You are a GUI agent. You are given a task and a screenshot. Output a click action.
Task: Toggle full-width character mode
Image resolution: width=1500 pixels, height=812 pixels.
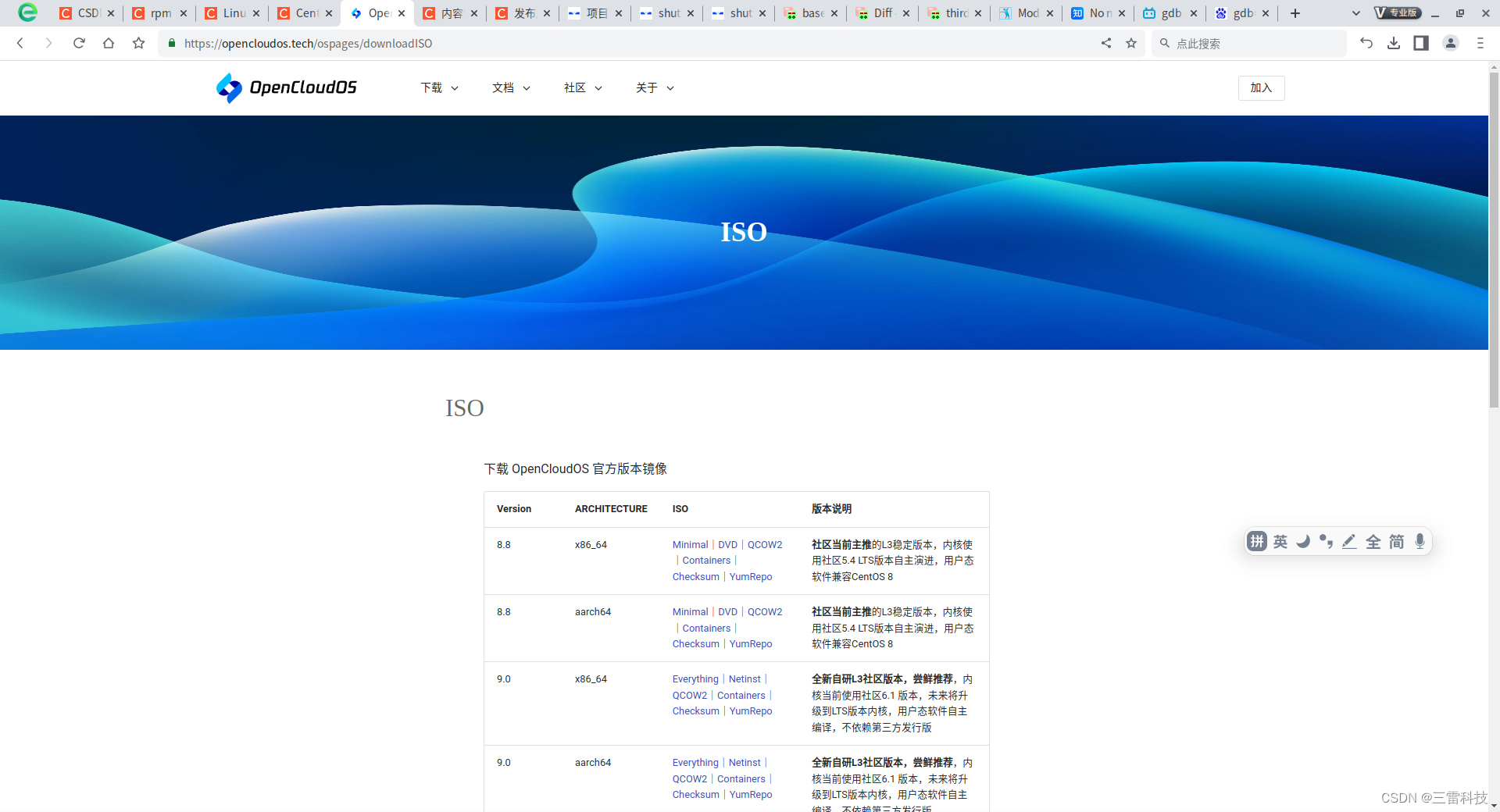tap(1373, 541)
